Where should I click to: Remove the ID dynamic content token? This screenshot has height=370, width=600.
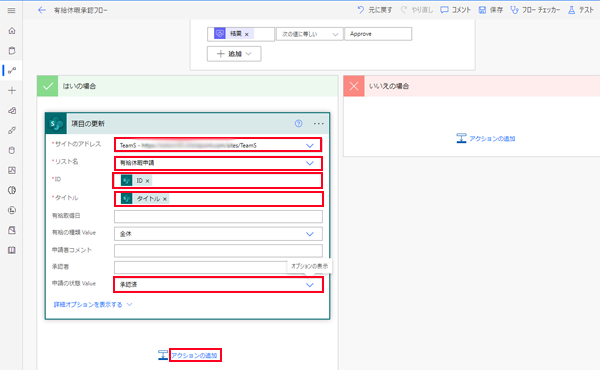point(147,181)
